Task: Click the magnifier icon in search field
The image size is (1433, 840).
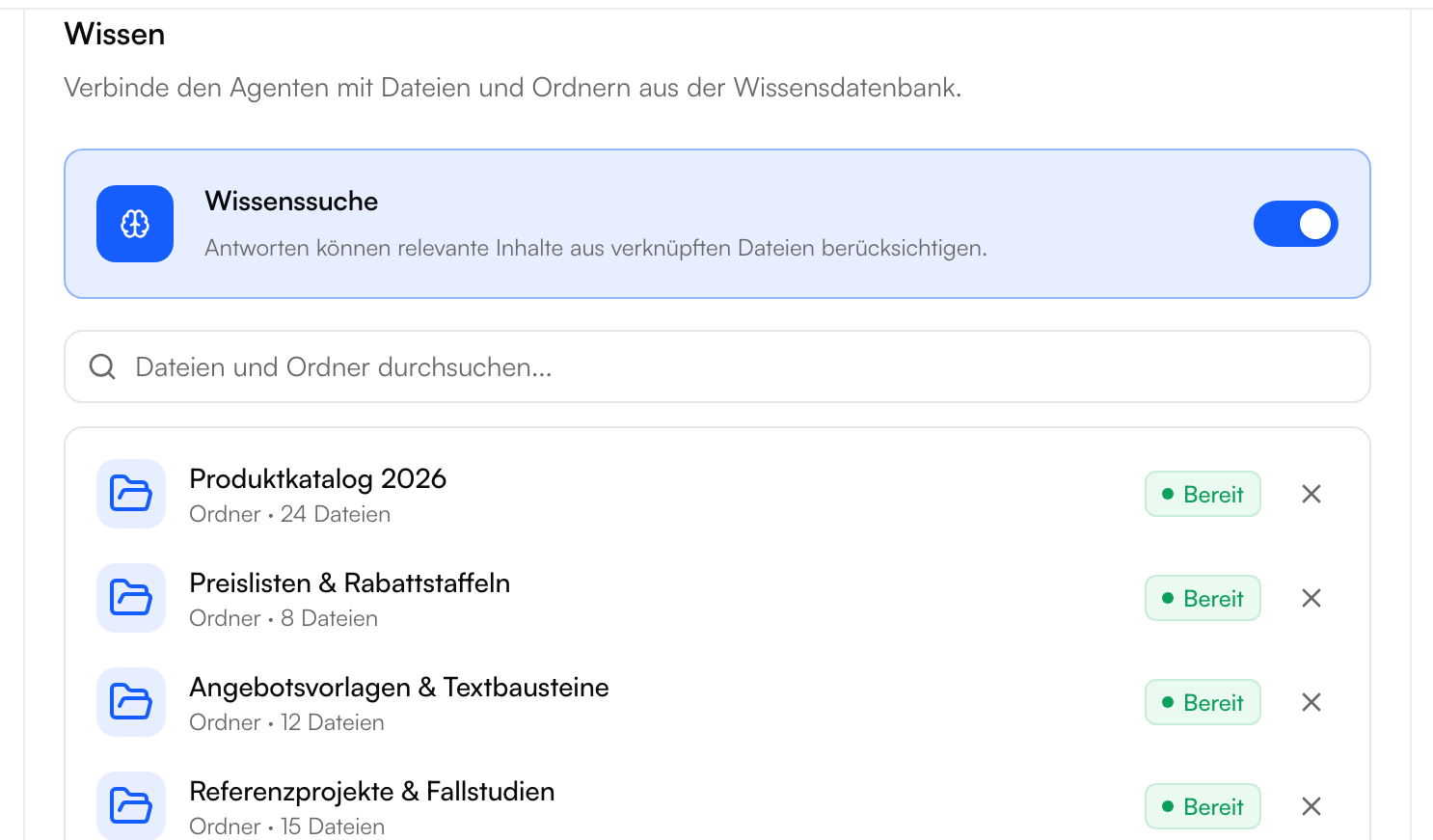Action: point(102,366)
